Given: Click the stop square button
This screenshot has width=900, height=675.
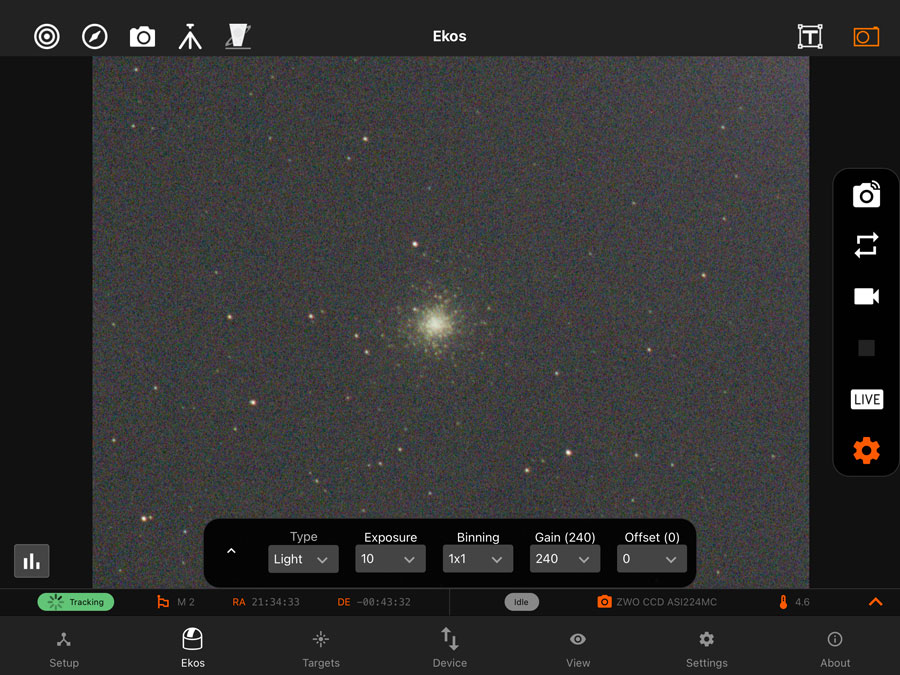Looking at the screenshot, I should click(x=866, y=348).
